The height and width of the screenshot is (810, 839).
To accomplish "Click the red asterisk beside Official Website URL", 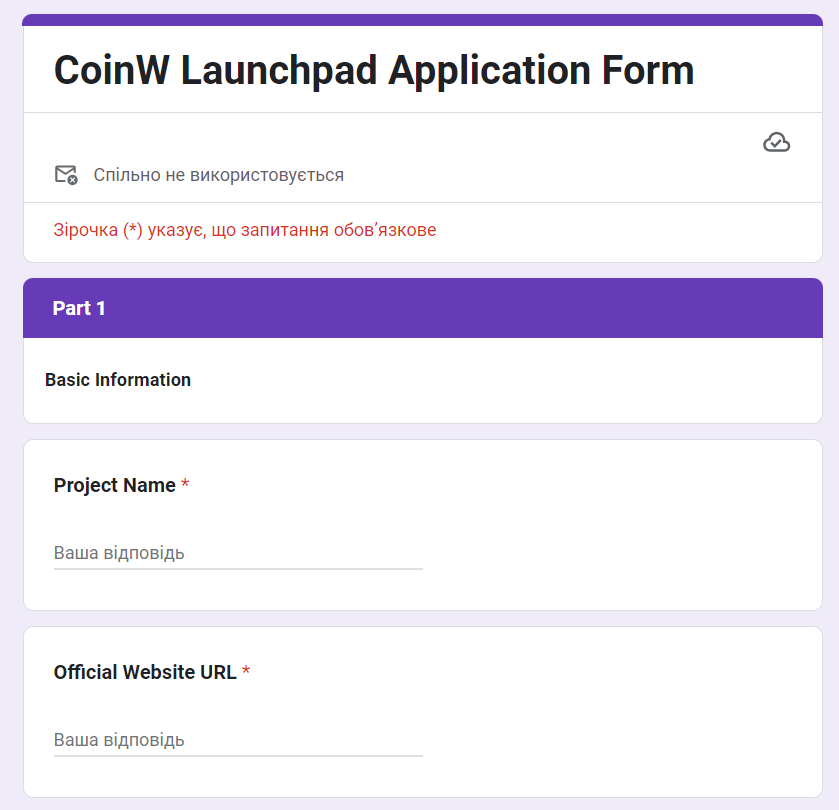I will coord(246,672).
